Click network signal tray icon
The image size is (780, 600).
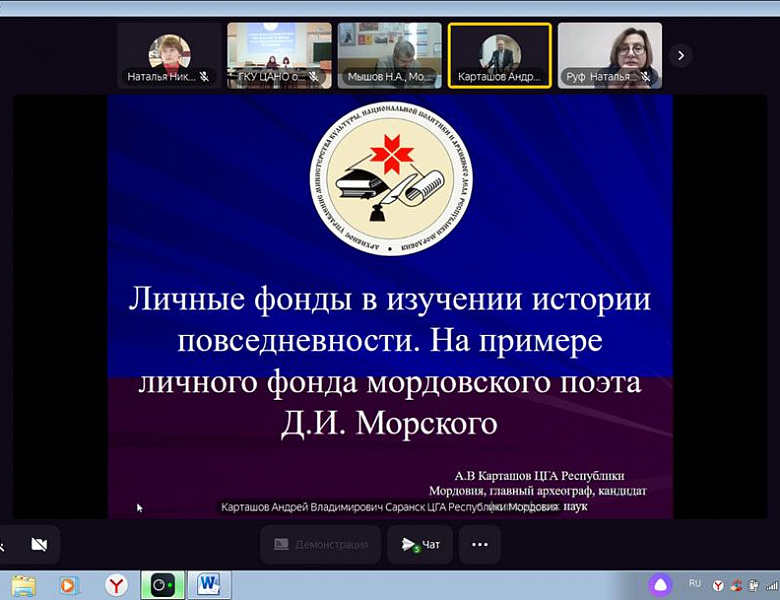coord(772,586)
